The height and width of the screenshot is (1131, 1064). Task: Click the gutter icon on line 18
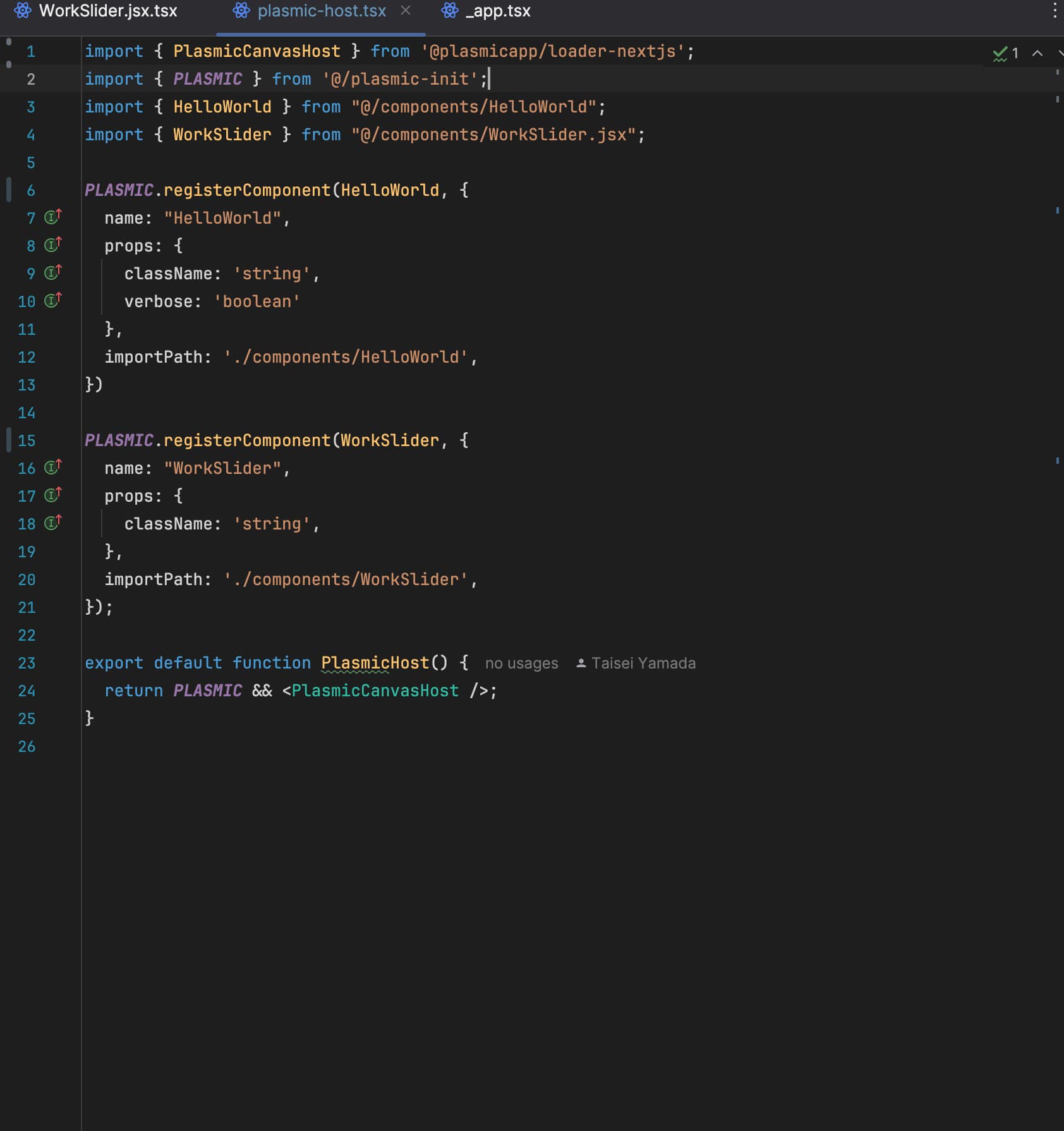point(52,523)
